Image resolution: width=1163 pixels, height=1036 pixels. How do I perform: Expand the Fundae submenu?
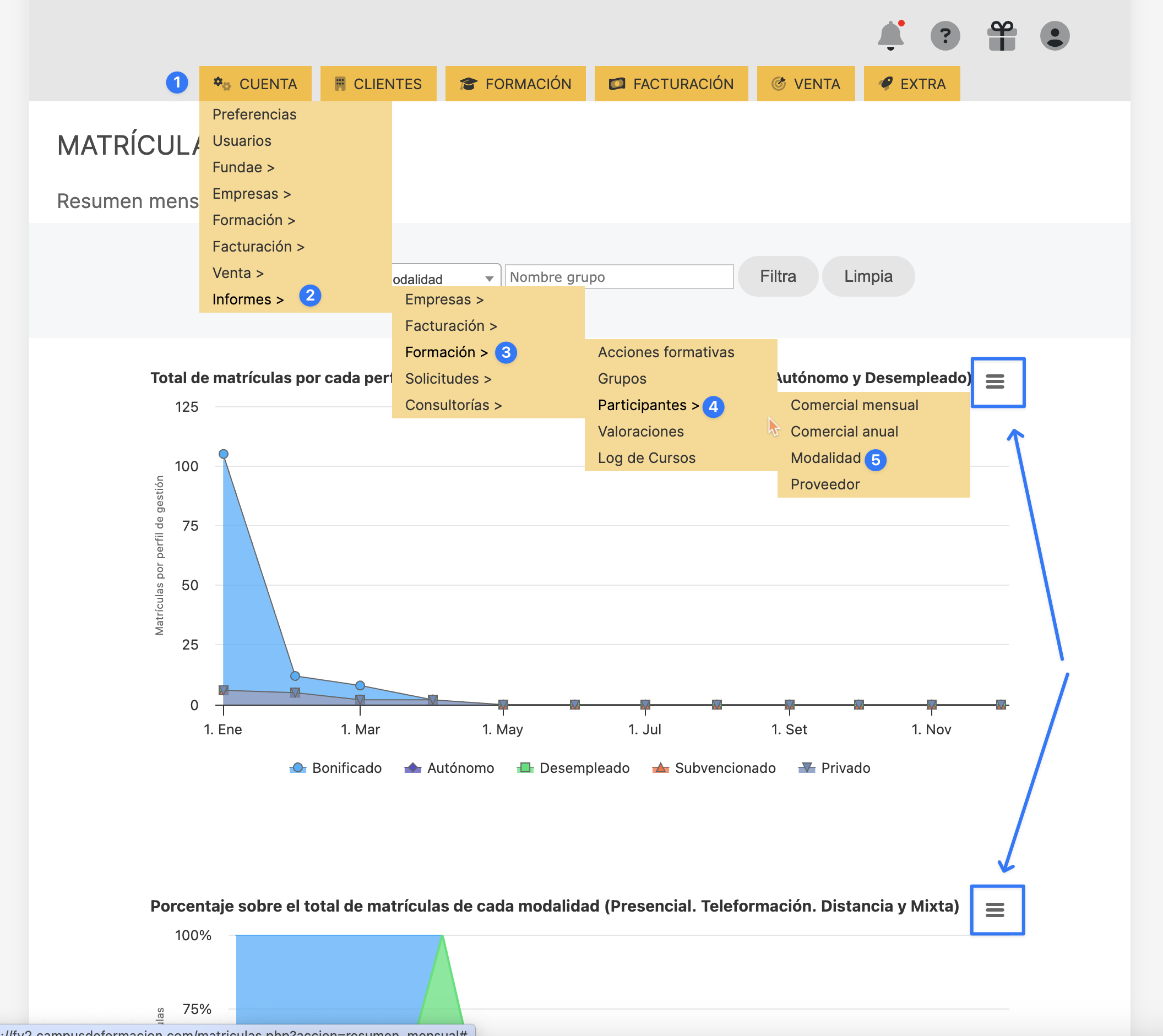tap(243, 167)
